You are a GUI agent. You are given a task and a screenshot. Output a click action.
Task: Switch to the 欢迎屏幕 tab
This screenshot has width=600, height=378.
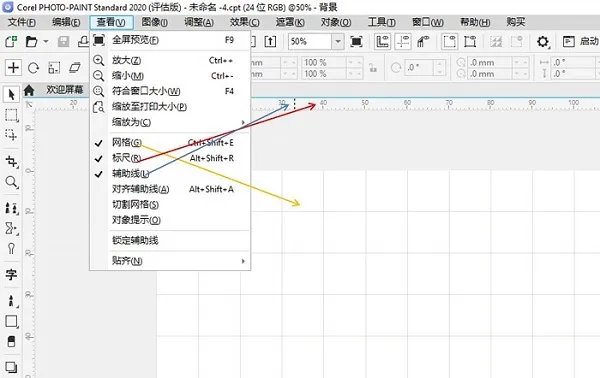pos(65,90)
